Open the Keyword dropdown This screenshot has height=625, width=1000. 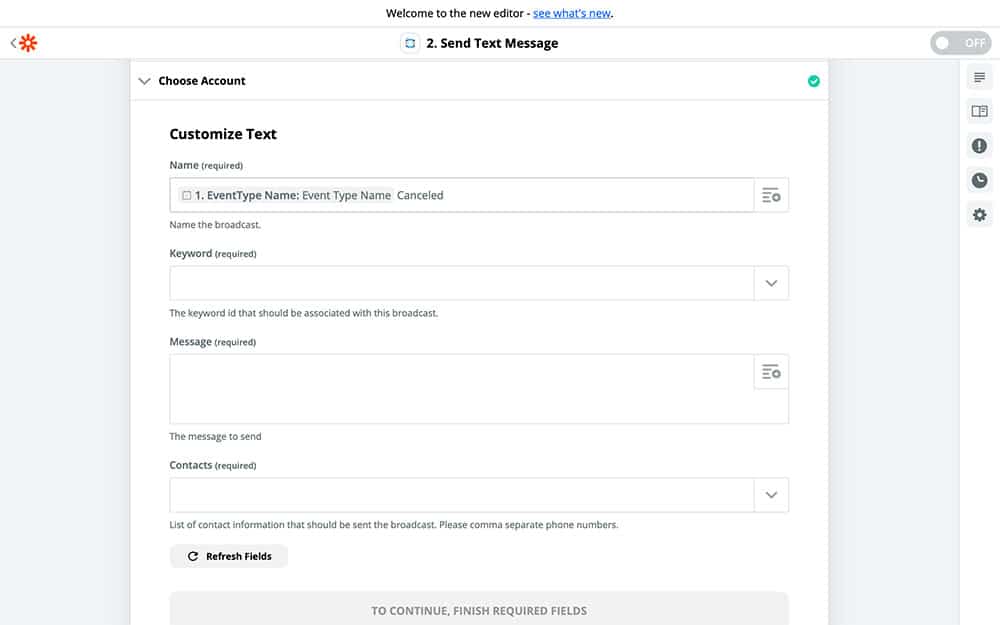tap(771, 283)
